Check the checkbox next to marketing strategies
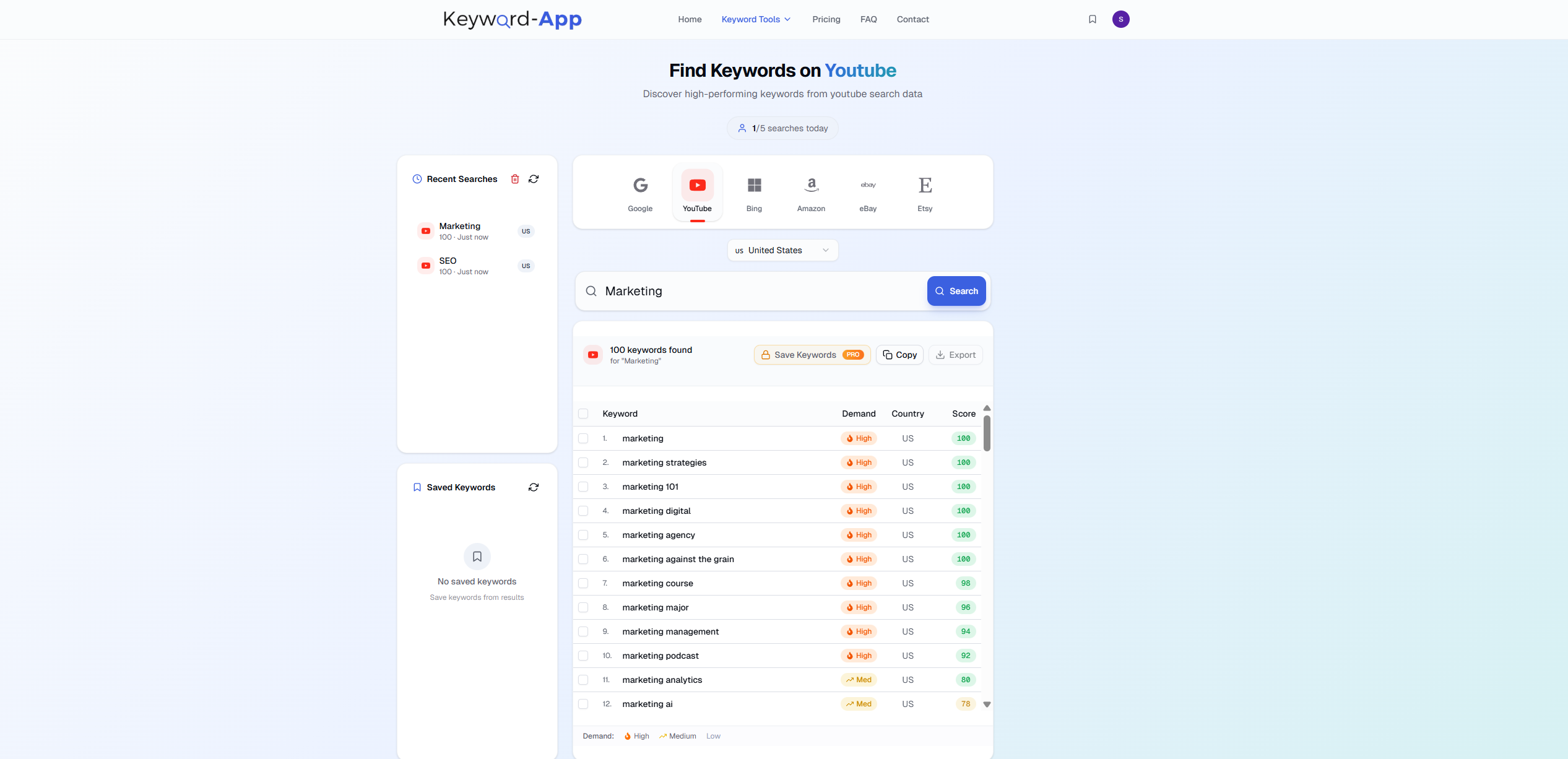 583,462
